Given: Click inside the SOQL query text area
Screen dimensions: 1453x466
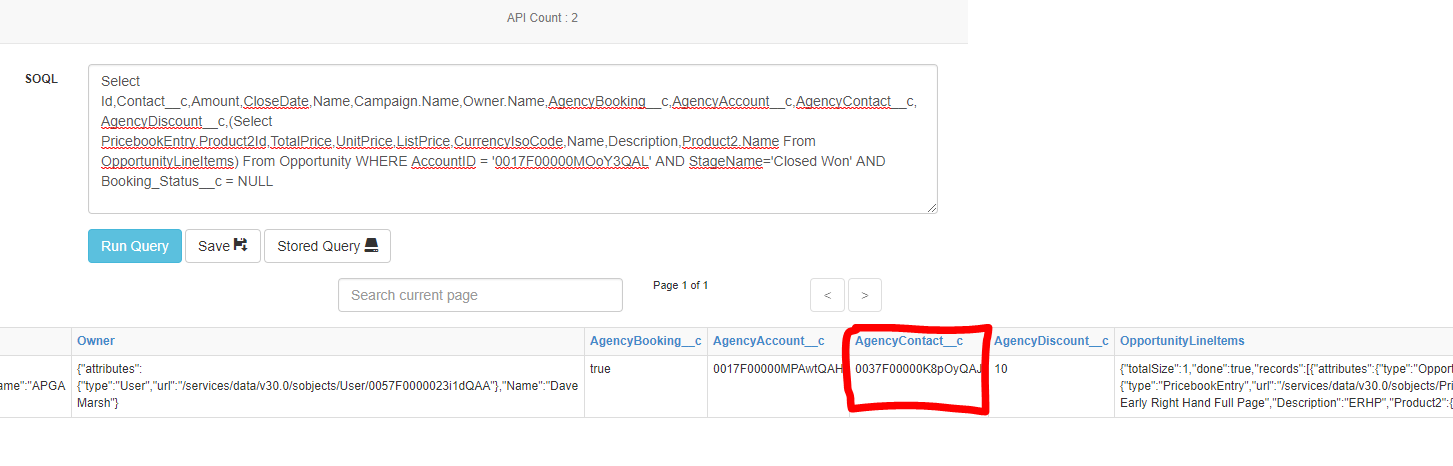Looking at the screenshot, I should [x=512, y=138].
